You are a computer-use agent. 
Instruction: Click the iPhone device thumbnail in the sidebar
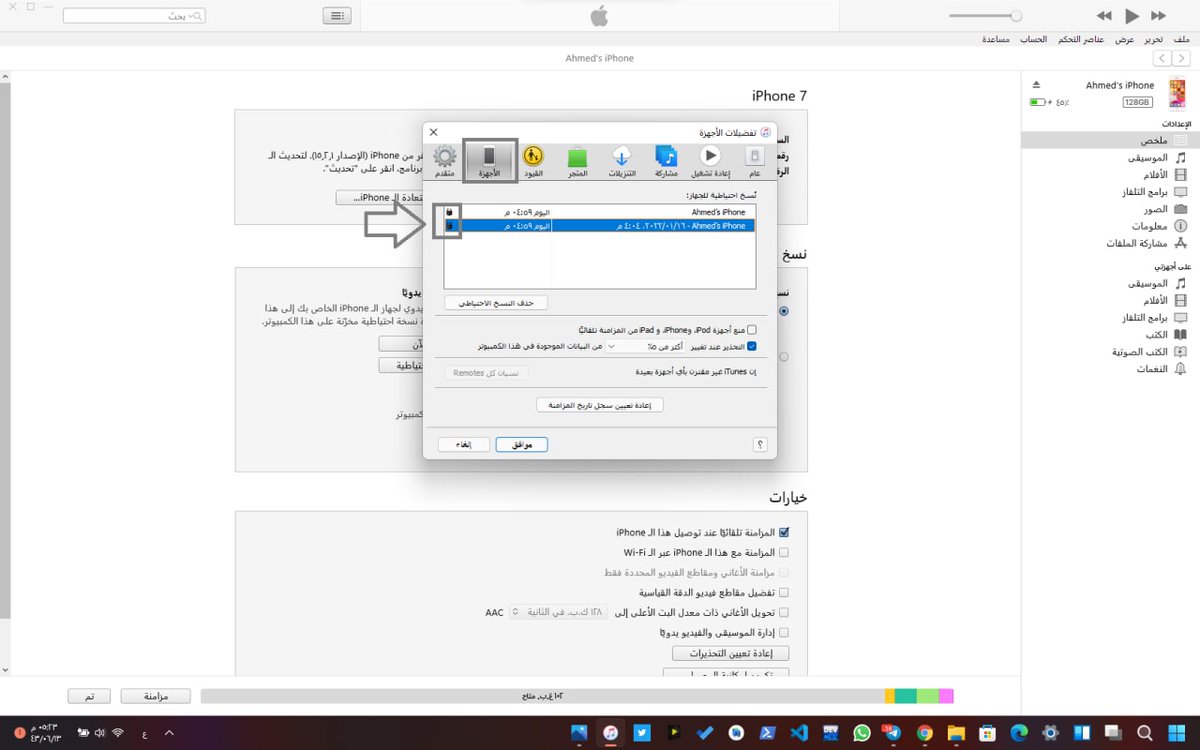1177,93
